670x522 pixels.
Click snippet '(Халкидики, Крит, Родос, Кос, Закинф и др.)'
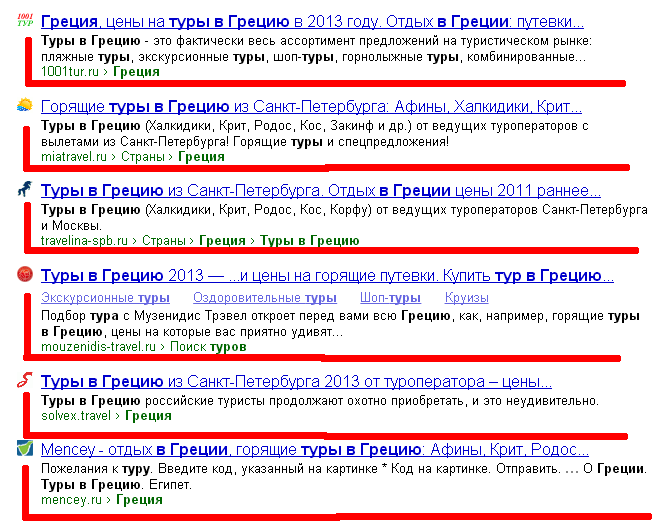278,126
